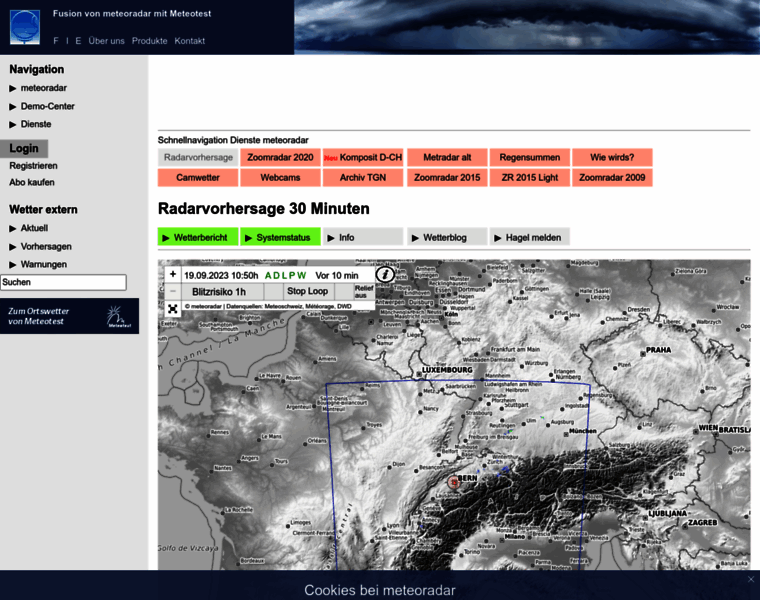760x600 pixels.
Task: Click the green letter W indicator
Action: [301, 275]
